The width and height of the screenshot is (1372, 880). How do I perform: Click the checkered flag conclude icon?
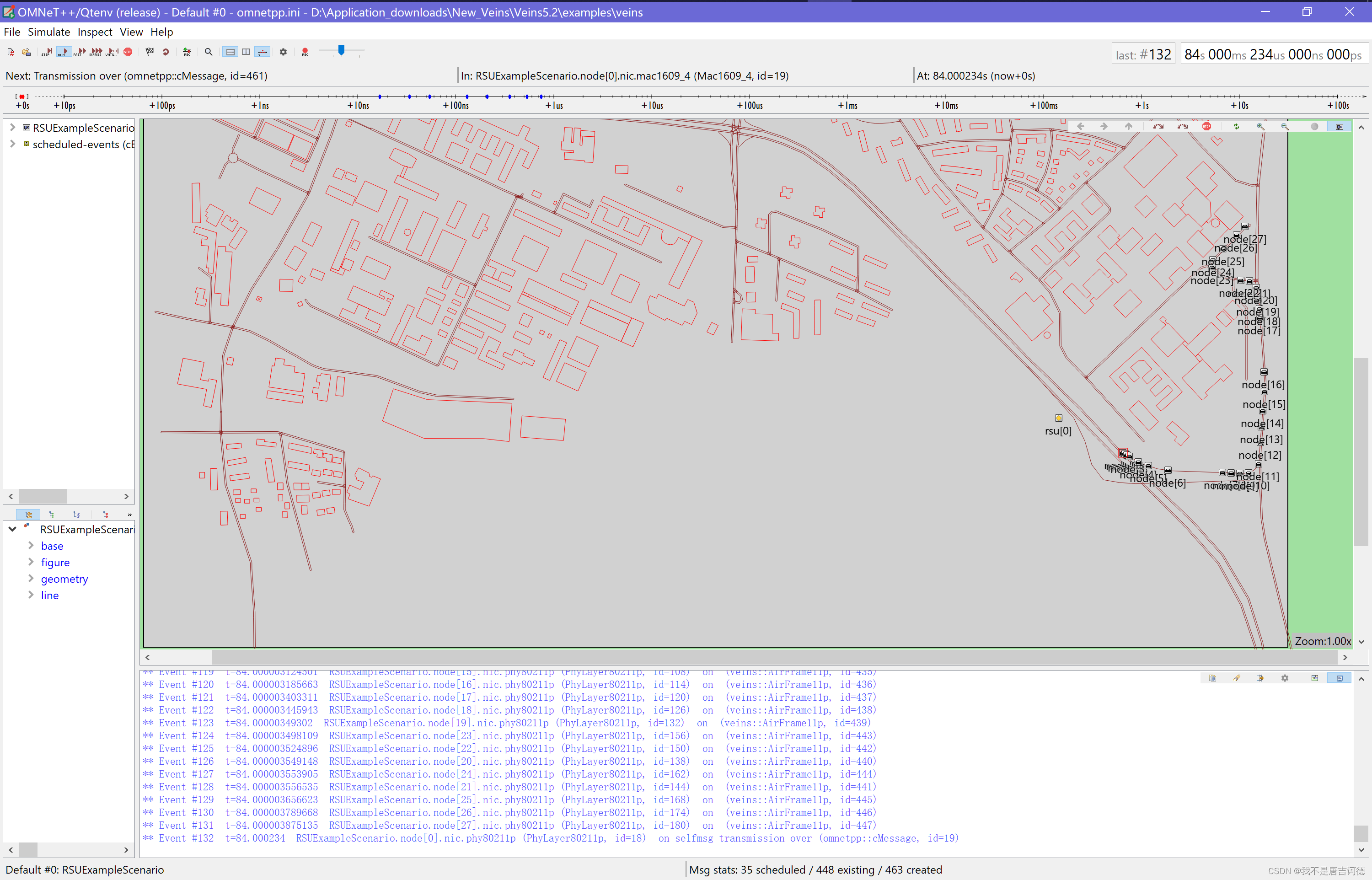pyautogui.click(x=150, y=52)
